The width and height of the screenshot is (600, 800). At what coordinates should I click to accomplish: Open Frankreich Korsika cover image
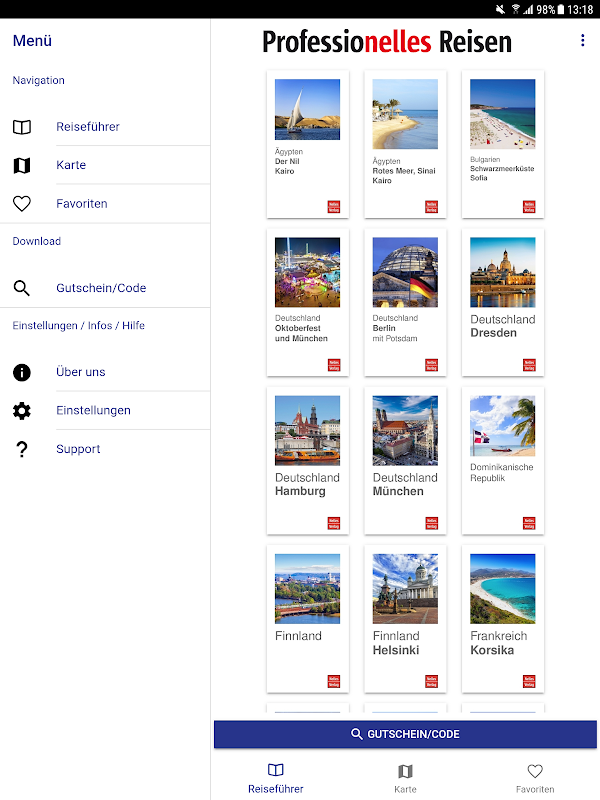(x=503, y=588)
